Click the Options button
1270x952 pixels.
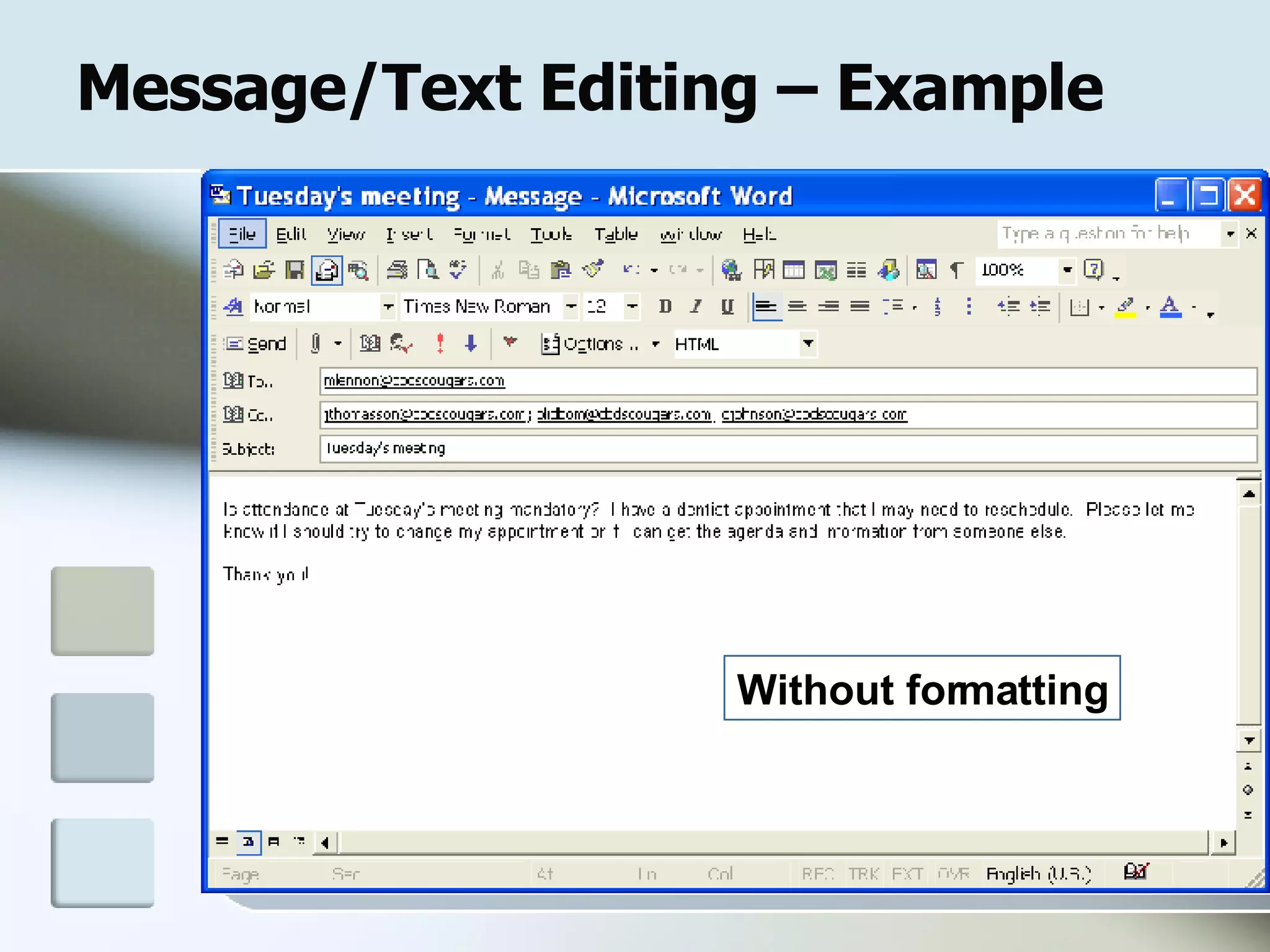click(x=590, y=343)
